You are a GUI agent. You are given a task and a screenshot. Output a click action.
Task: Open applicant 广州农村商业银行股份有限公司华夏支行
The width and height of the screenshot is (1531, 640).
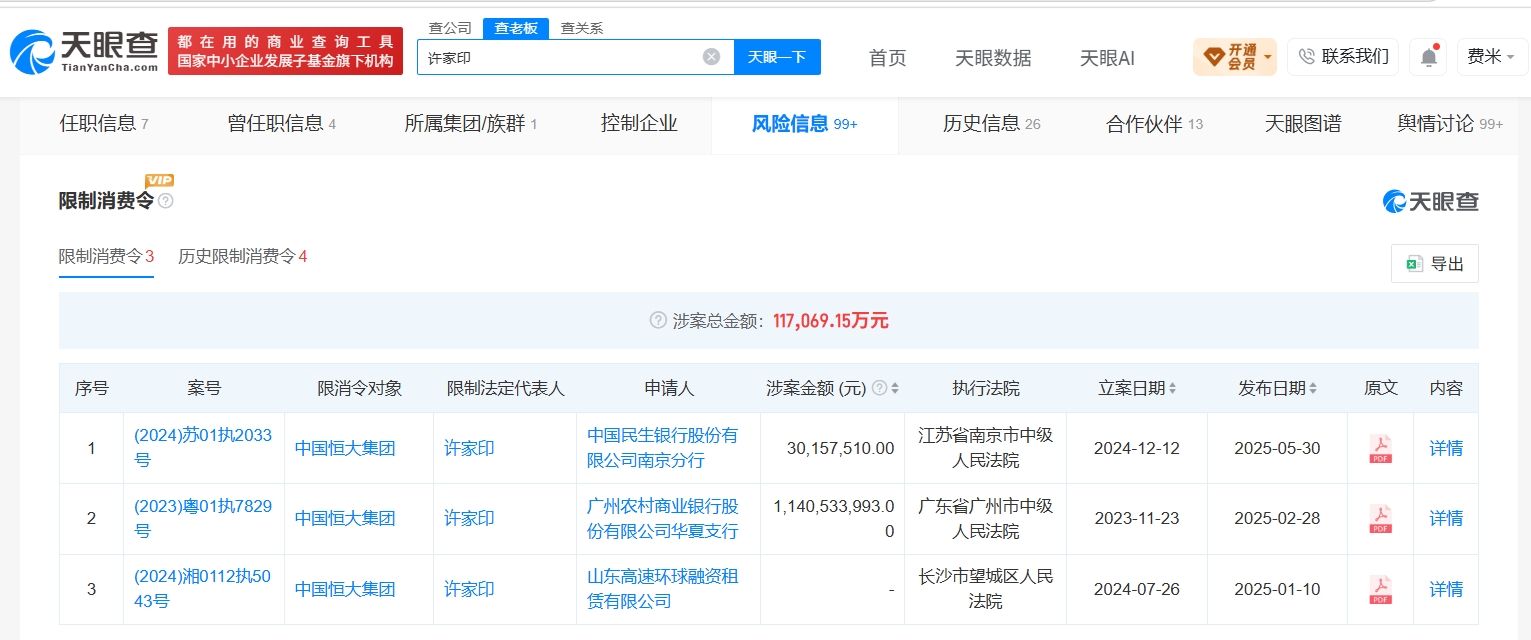[662, 518]
